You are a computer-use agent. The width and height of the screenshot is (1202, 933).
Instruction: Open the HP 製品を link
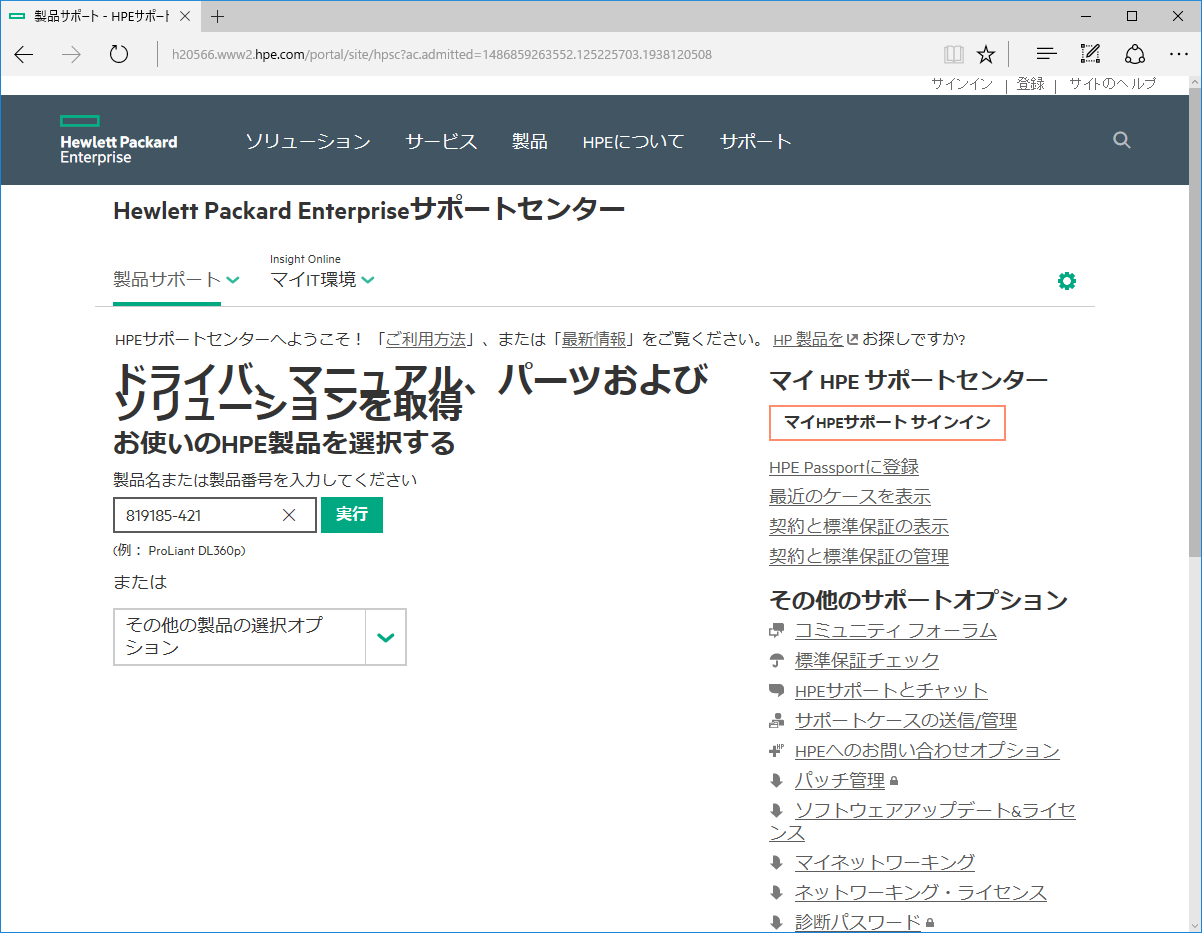point(808,339)
